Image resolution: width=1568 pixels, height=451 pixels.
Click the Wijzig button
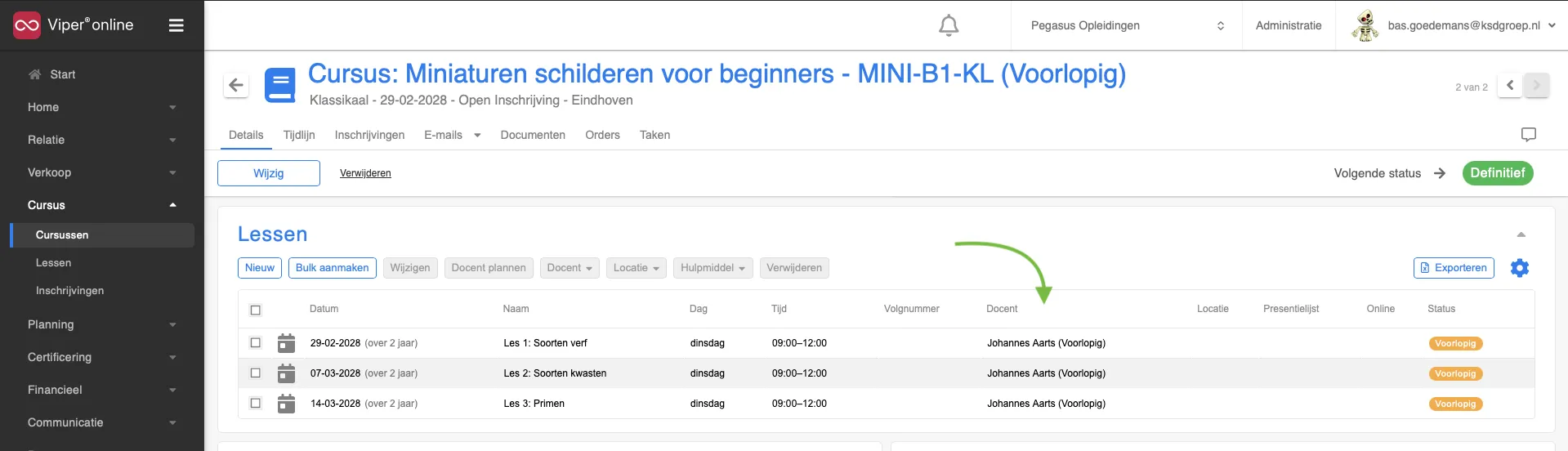(x=269, y=173)
